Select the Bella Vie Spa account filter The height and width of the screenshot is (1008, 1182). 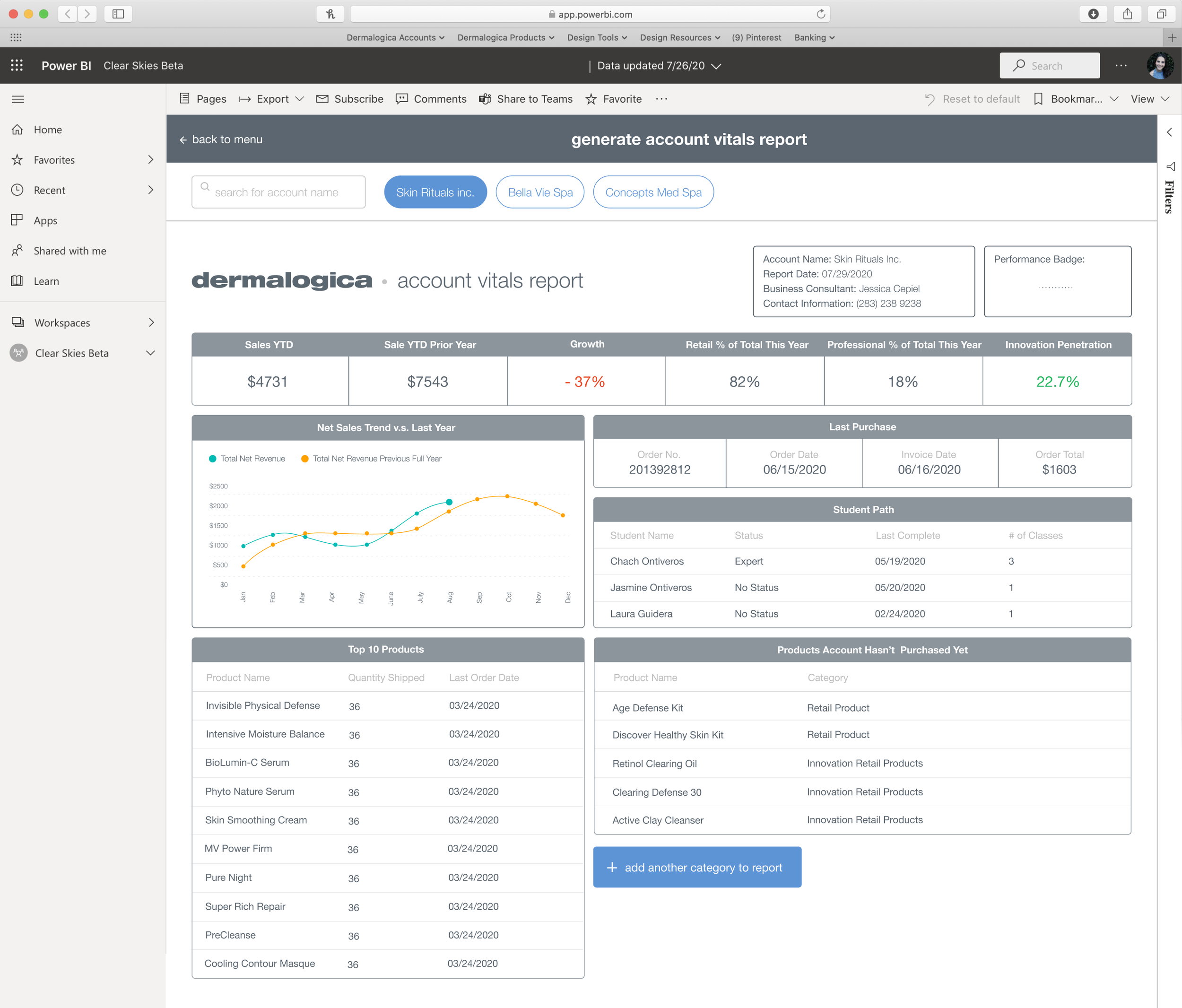[539, 191]
